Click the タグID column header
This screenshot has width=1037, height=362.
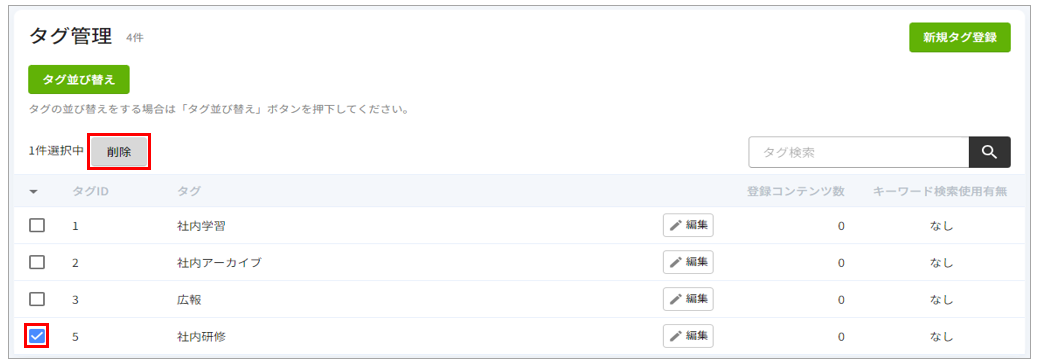click(x=91, y=191)
